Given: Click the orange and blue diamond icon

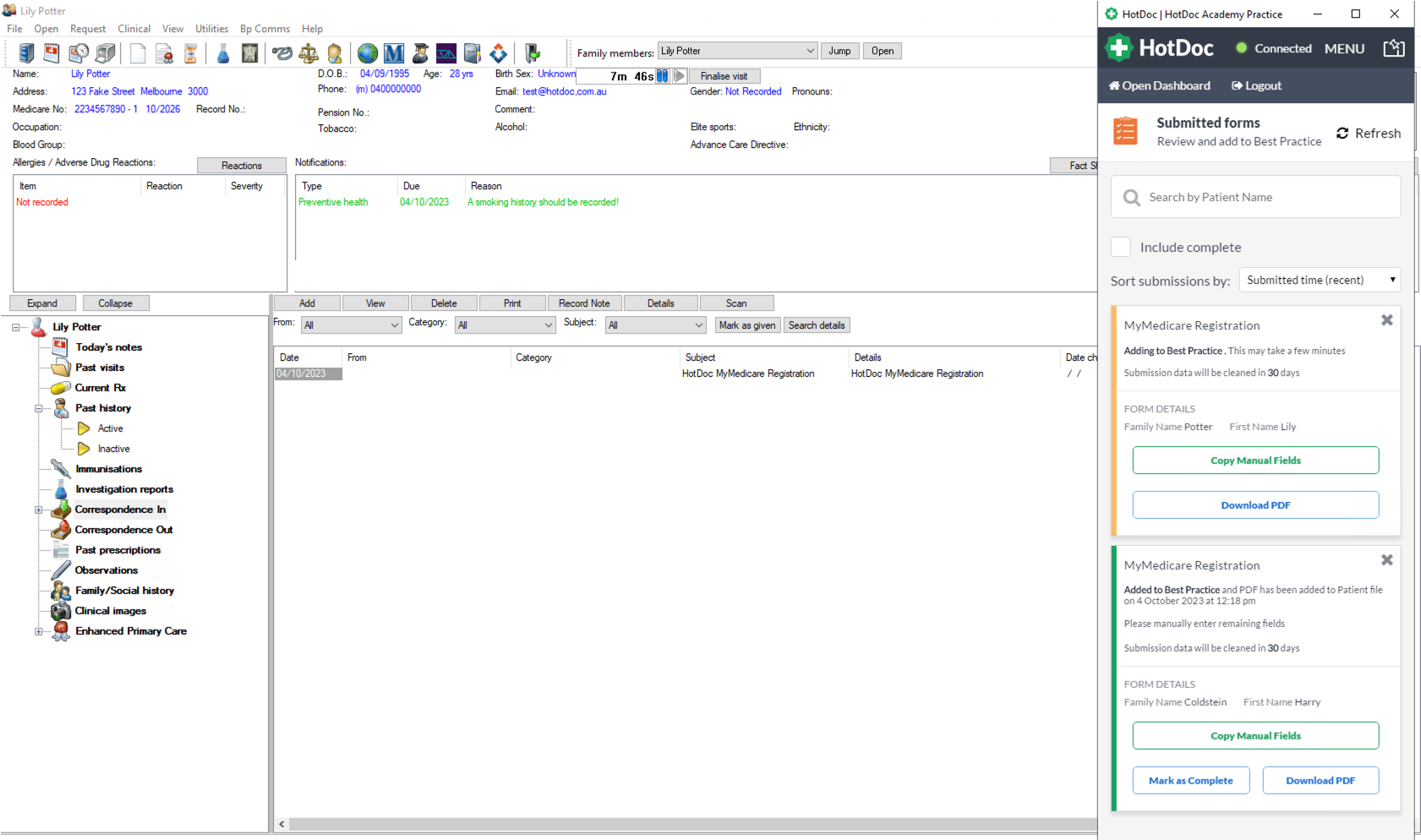Looking at the screenshot, I should click(x=499, y=53).
